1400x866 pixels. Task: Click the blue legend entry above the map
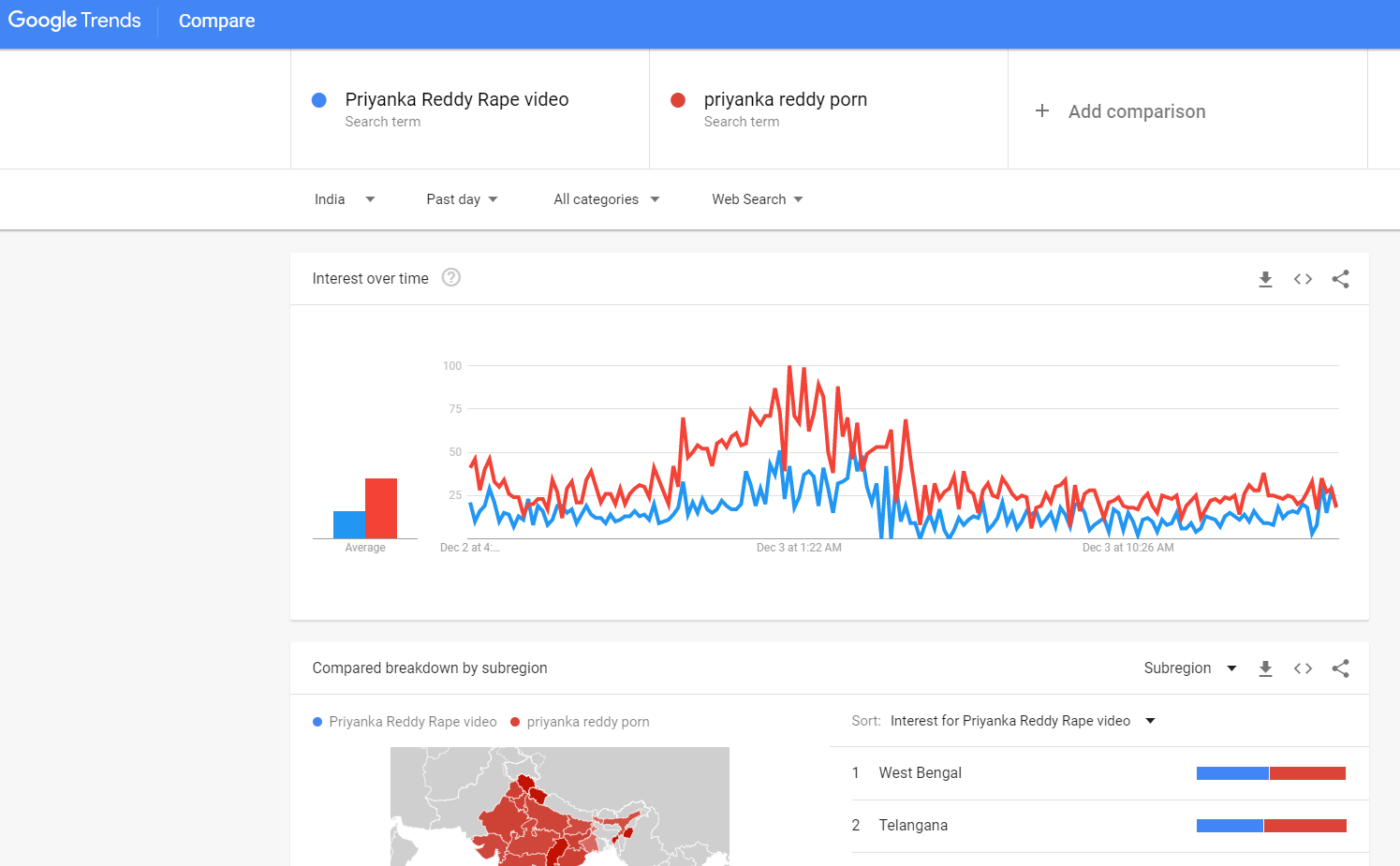(405, 722)
